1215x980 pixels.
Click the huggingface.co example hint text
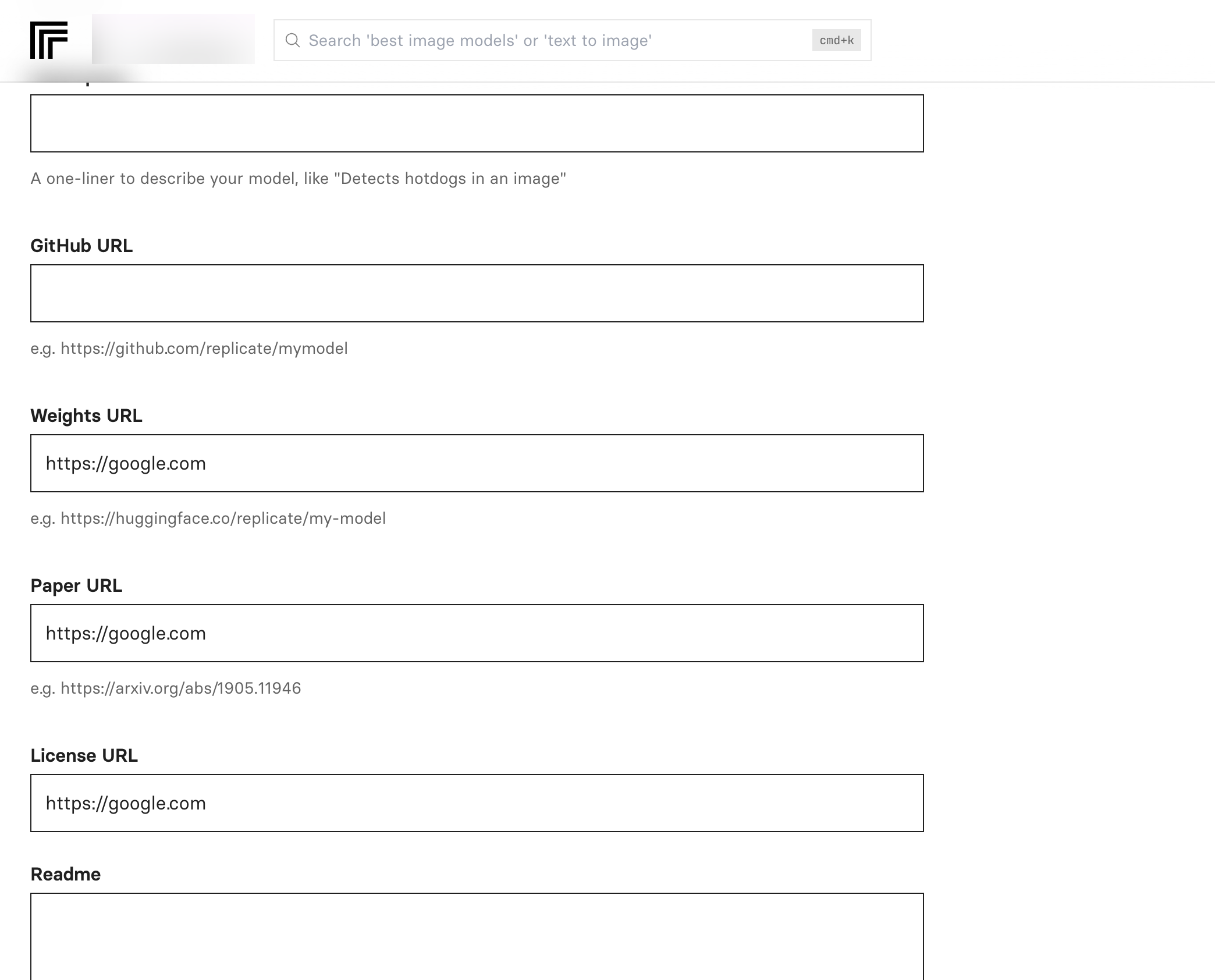208,519
